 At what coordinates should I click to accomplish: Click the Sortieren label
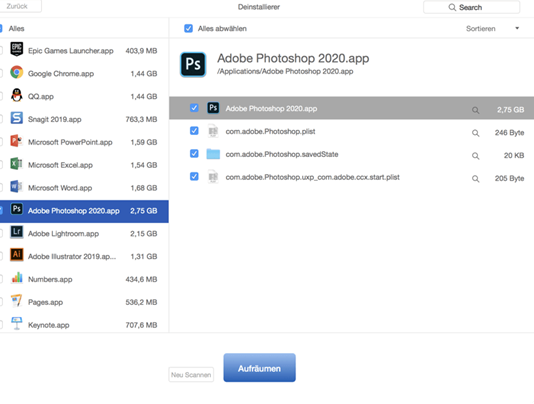481,29
